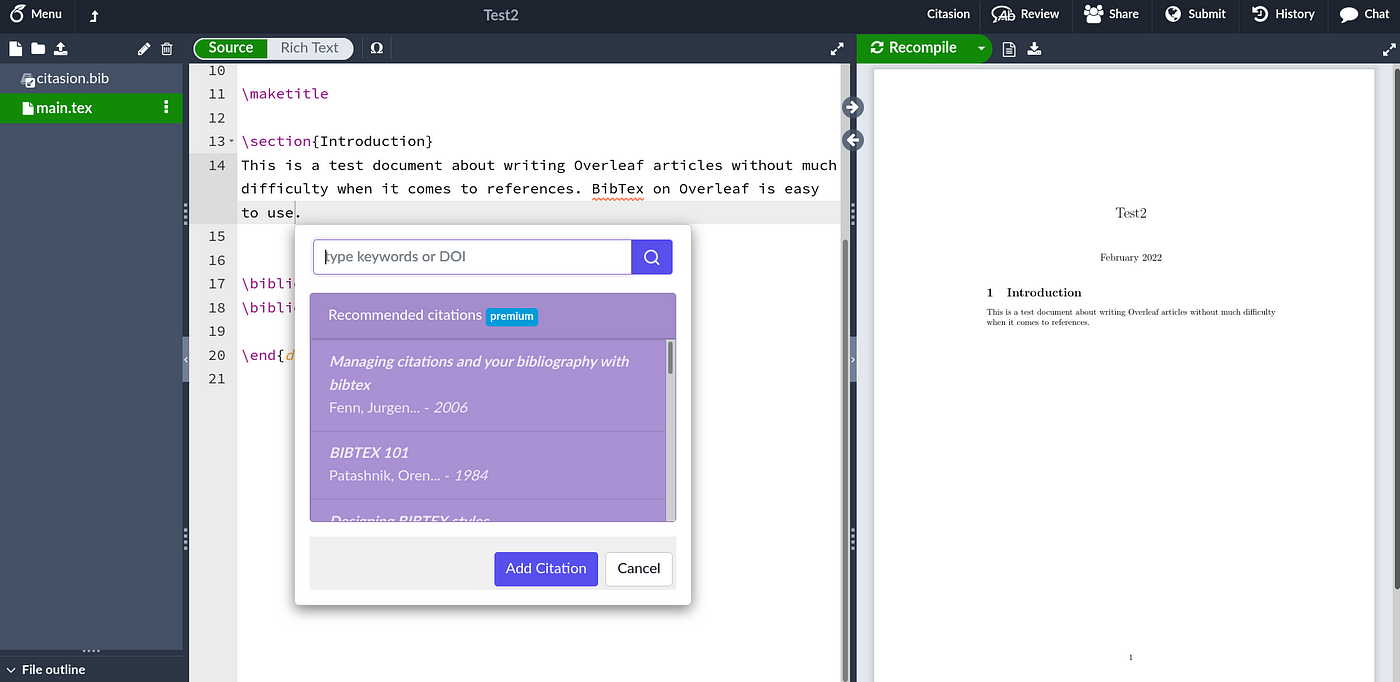Image resolution: width=1400 pixels, height=682 pixels.
Task: Collapse the file tree sidebar handle
Action: (x=186, y=359)
